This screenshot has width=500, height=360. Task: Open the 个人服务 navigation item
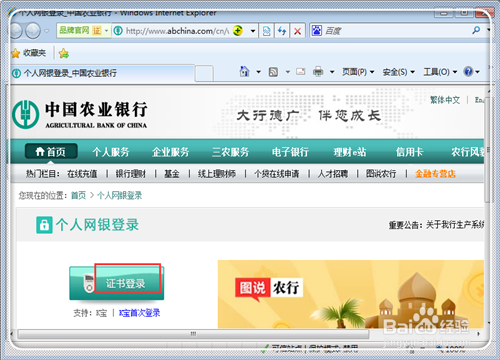coord(111,152)
